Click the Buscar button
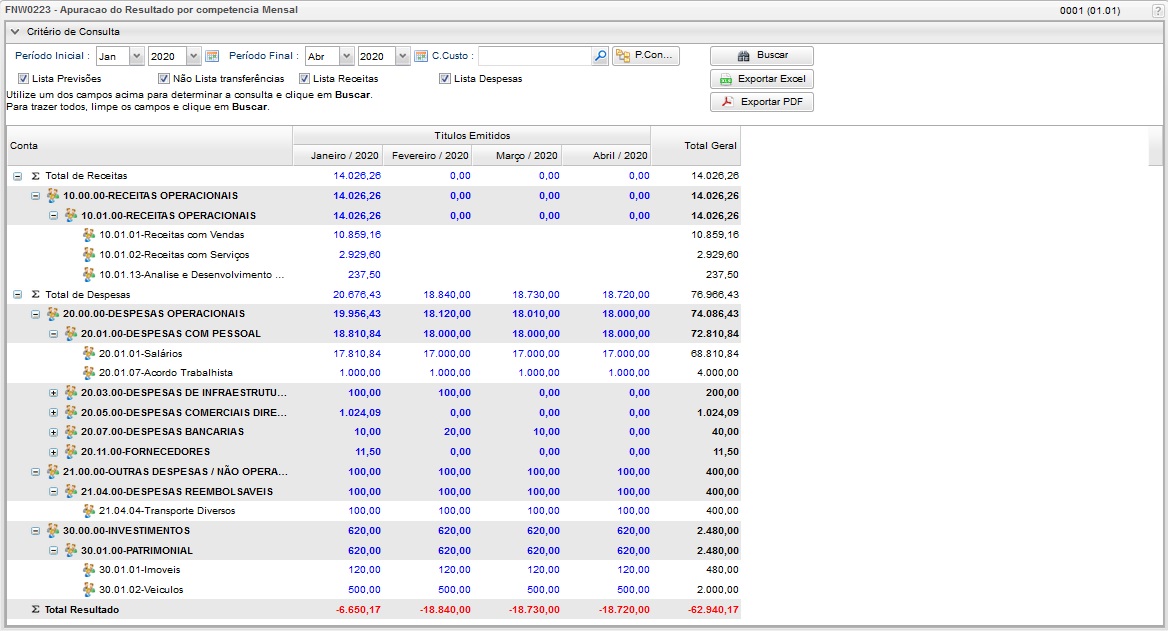Viewport: 1168px width, 631px height. [x=761, y=56]
